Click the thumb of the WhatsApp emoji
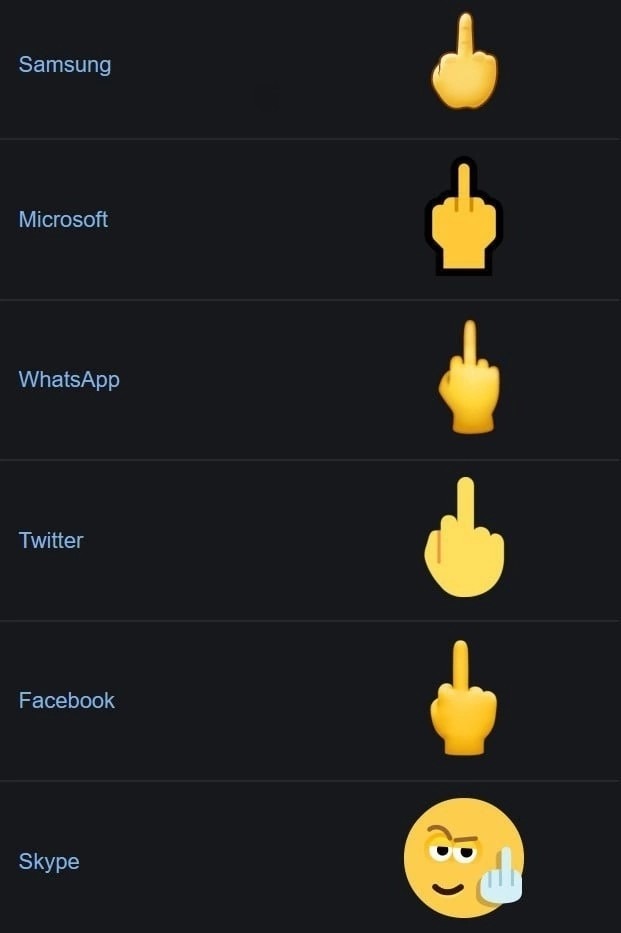 tap(447, 390)
